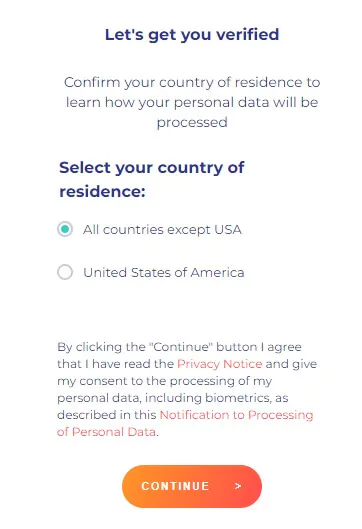The width and height of the screenshot is (362, 529).
Task: Choose the United States of America radio button
Action: click(x=65, y=272)
